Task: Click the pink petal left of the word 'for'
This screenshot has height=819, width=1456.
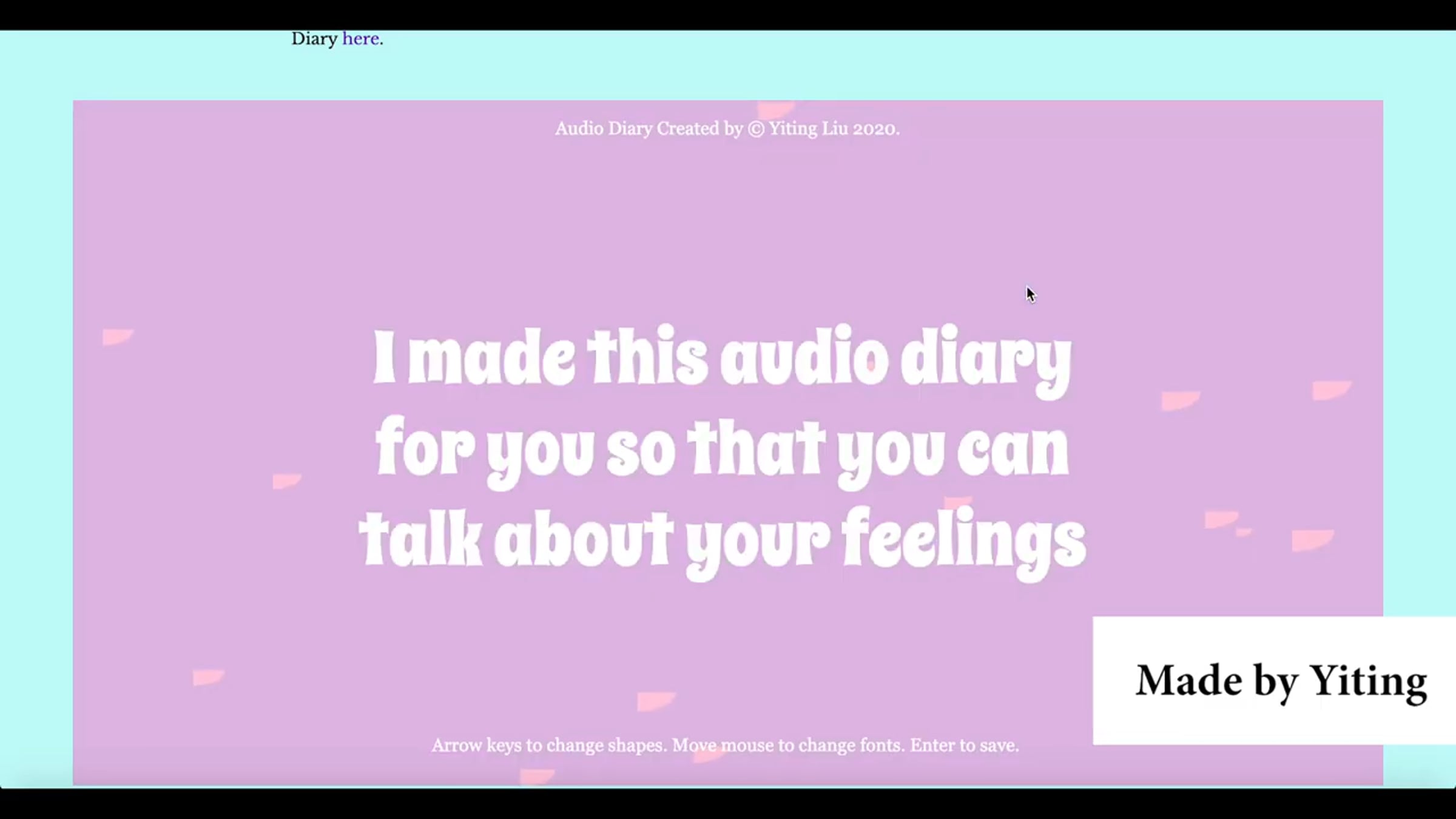Action: (286, 480)
